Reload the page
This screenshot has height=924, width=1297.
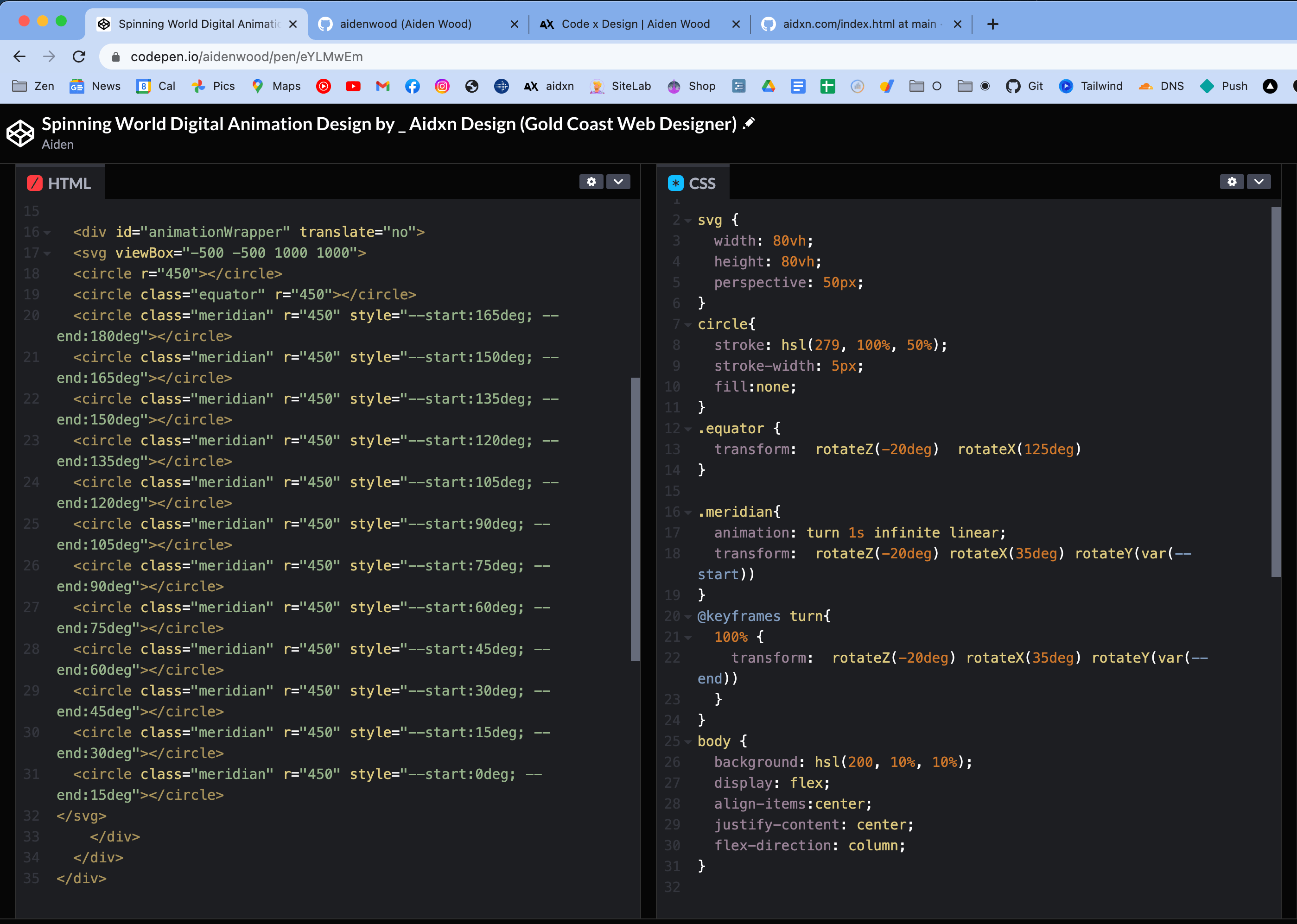[x=79, y=57]
